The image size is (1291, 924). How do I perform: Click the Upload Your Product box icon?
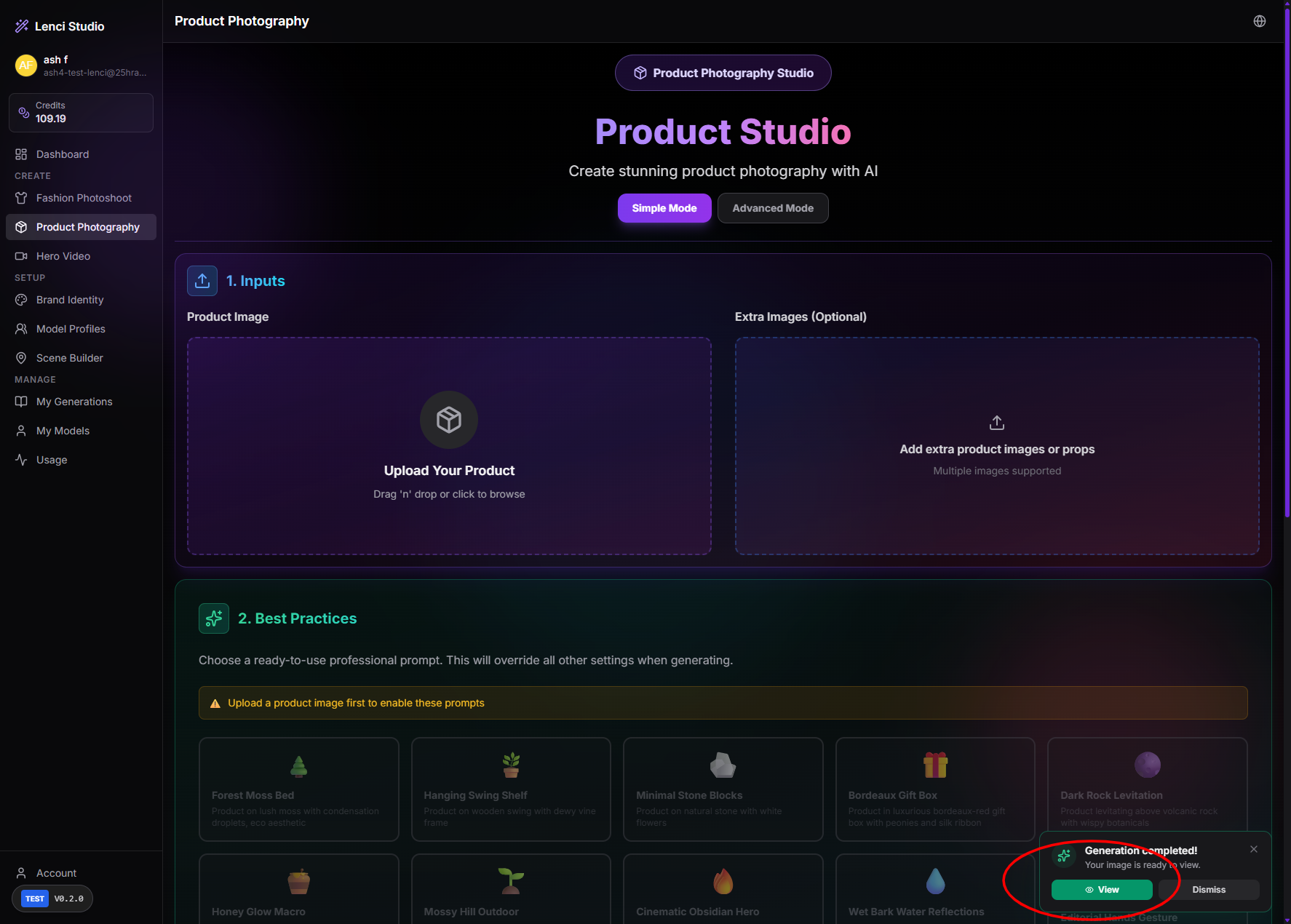[x=449, y=420]
